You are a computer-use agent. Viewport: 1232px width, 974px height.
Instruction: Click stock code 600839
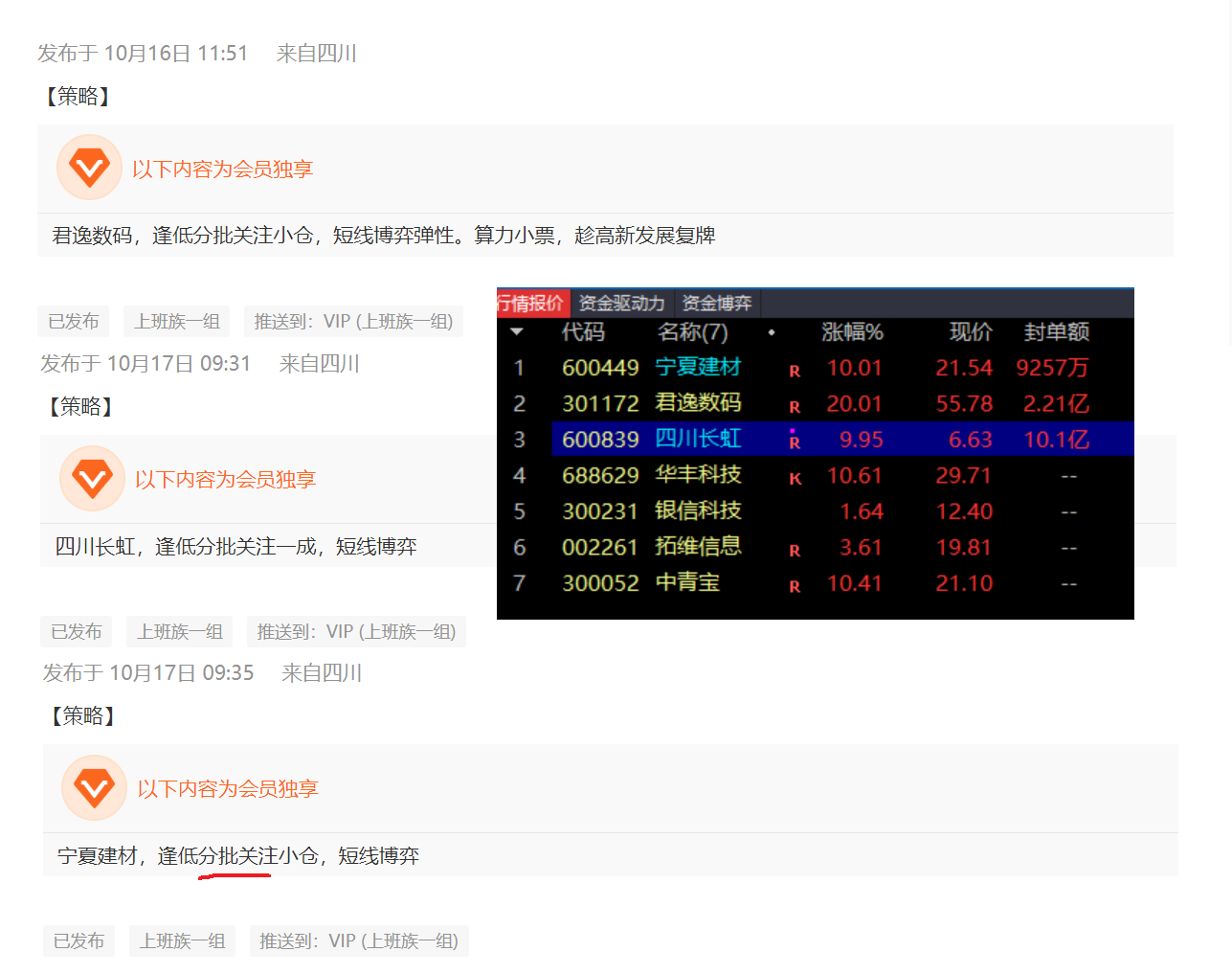pyautogui.click(x=600, y=440)
